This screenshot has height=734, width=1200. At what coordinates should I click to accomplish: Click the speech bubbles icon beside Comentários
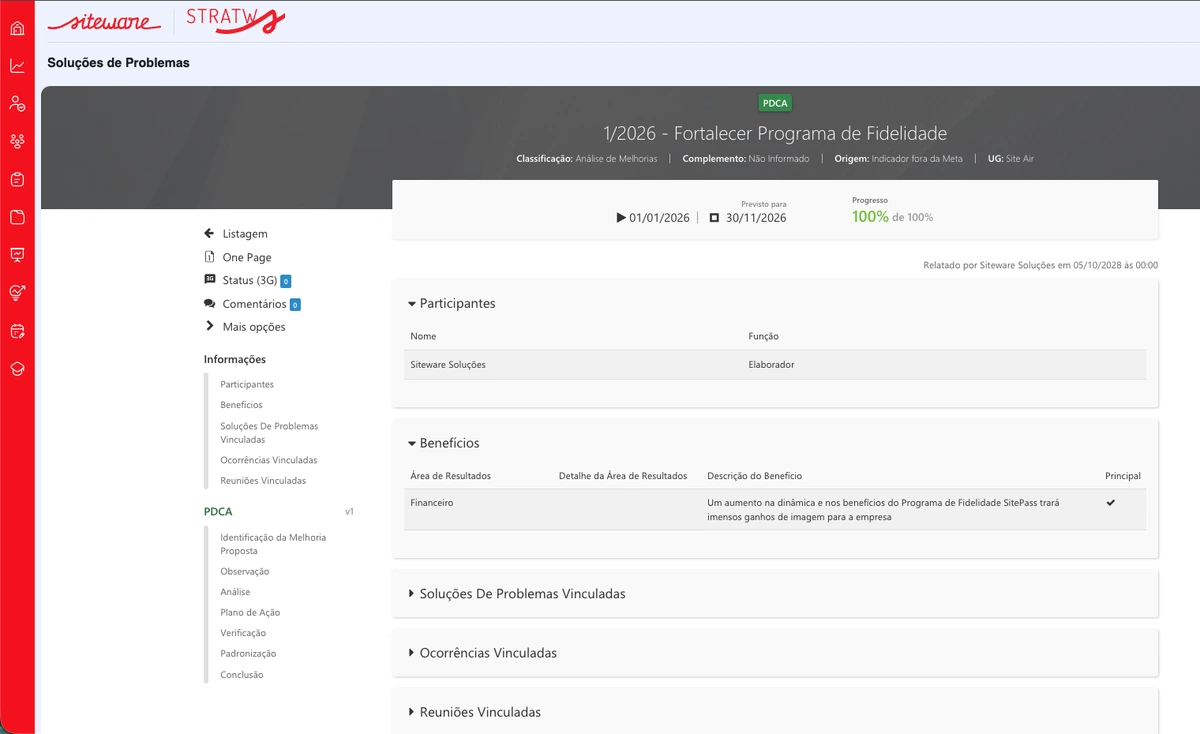(209, 303)
